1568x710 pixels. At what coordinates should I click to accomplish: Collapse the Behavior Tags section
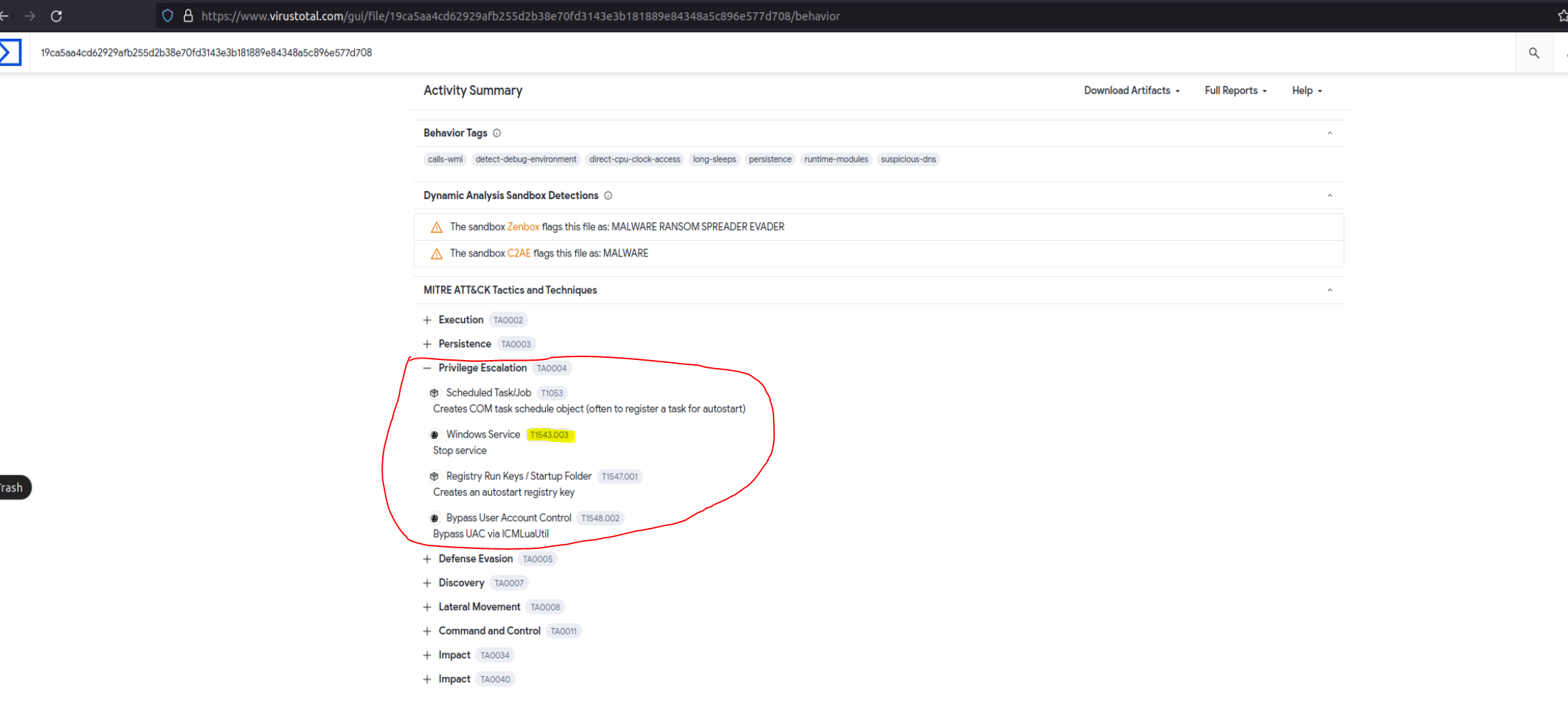[1330, 133]
